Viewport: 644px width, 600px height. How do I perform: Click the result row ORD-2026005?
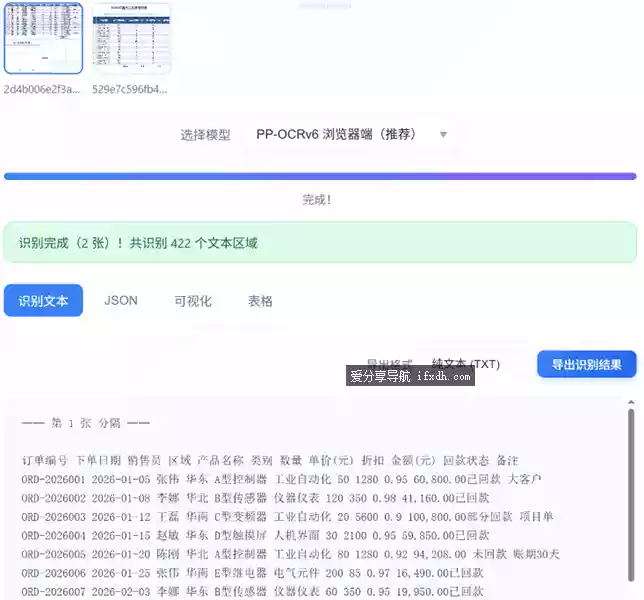pyautogui.click(x=290, y=554)
